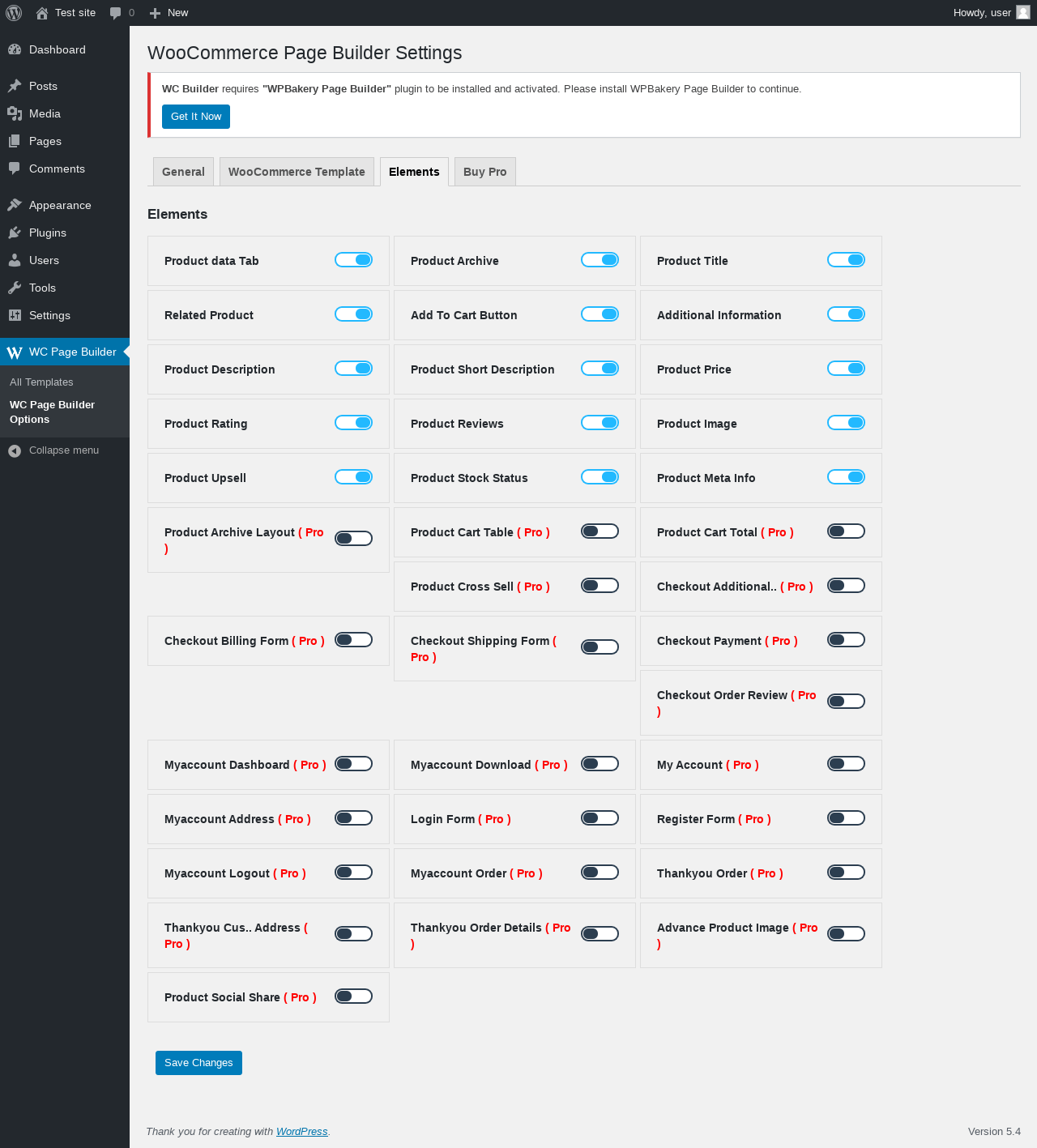Click Save Changes button
Image resolution: width=1037 pixels, height=1148 pixels.
198,1063
